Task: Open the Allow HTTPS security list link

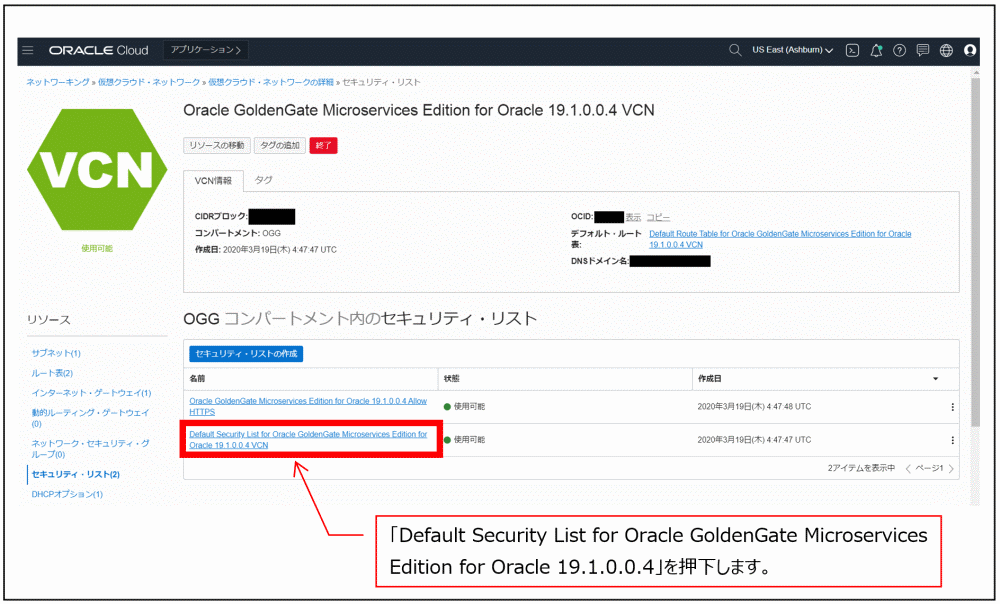Action: click(307, 407)
